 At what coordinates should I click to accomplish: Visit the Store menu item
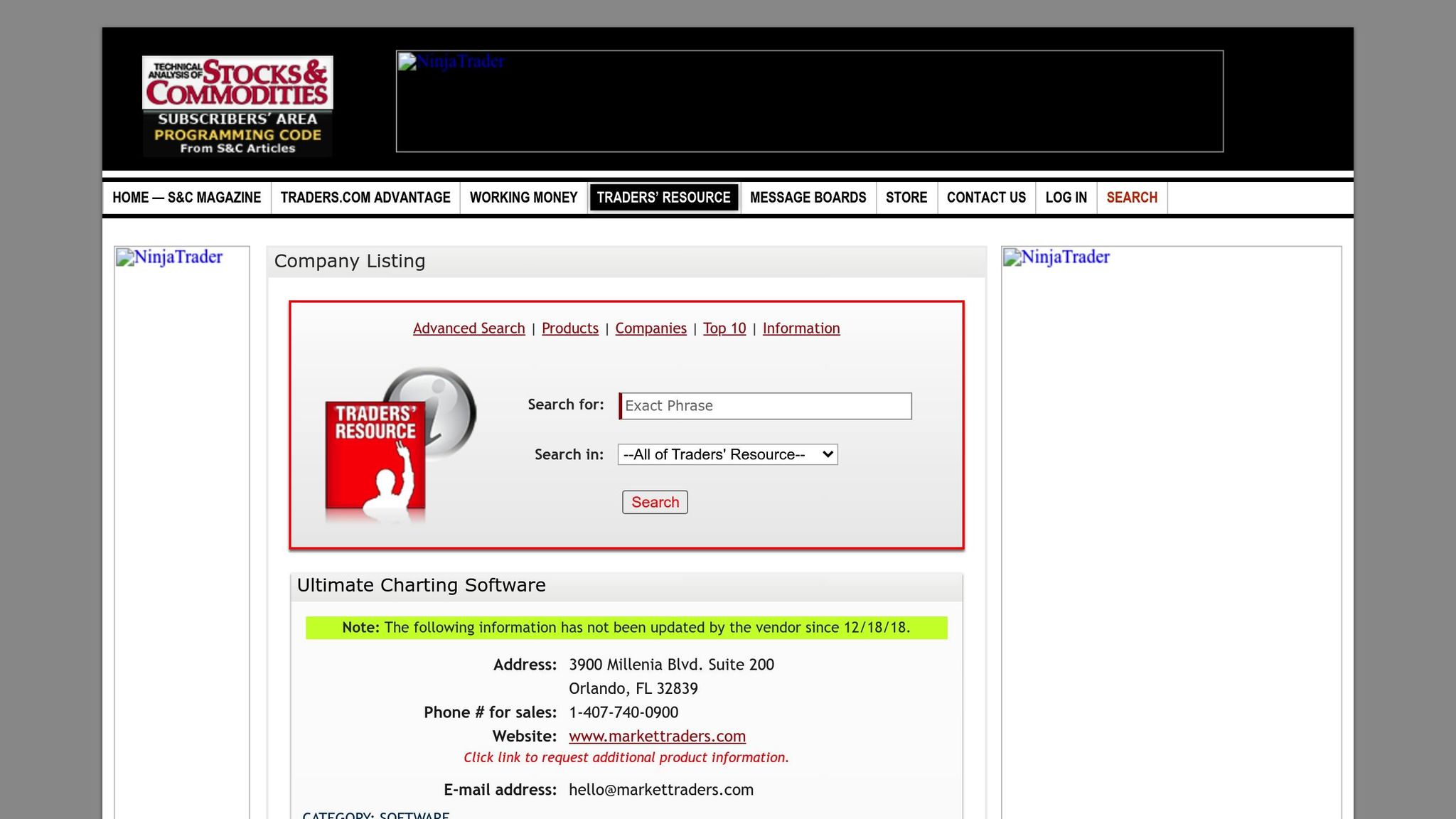(906, 198)
